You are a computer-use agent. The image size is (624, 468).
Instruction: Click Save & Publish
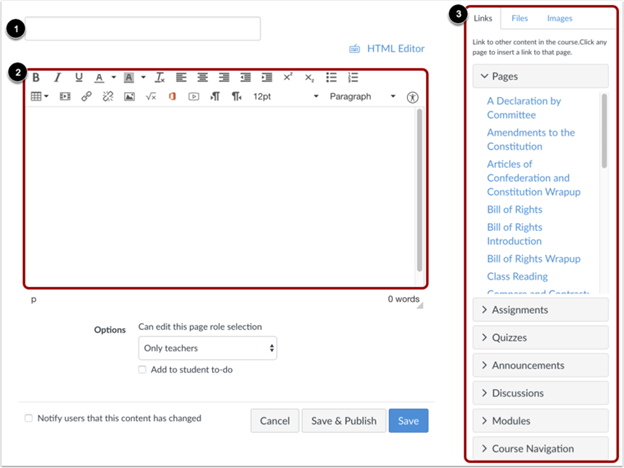(344, 421)
